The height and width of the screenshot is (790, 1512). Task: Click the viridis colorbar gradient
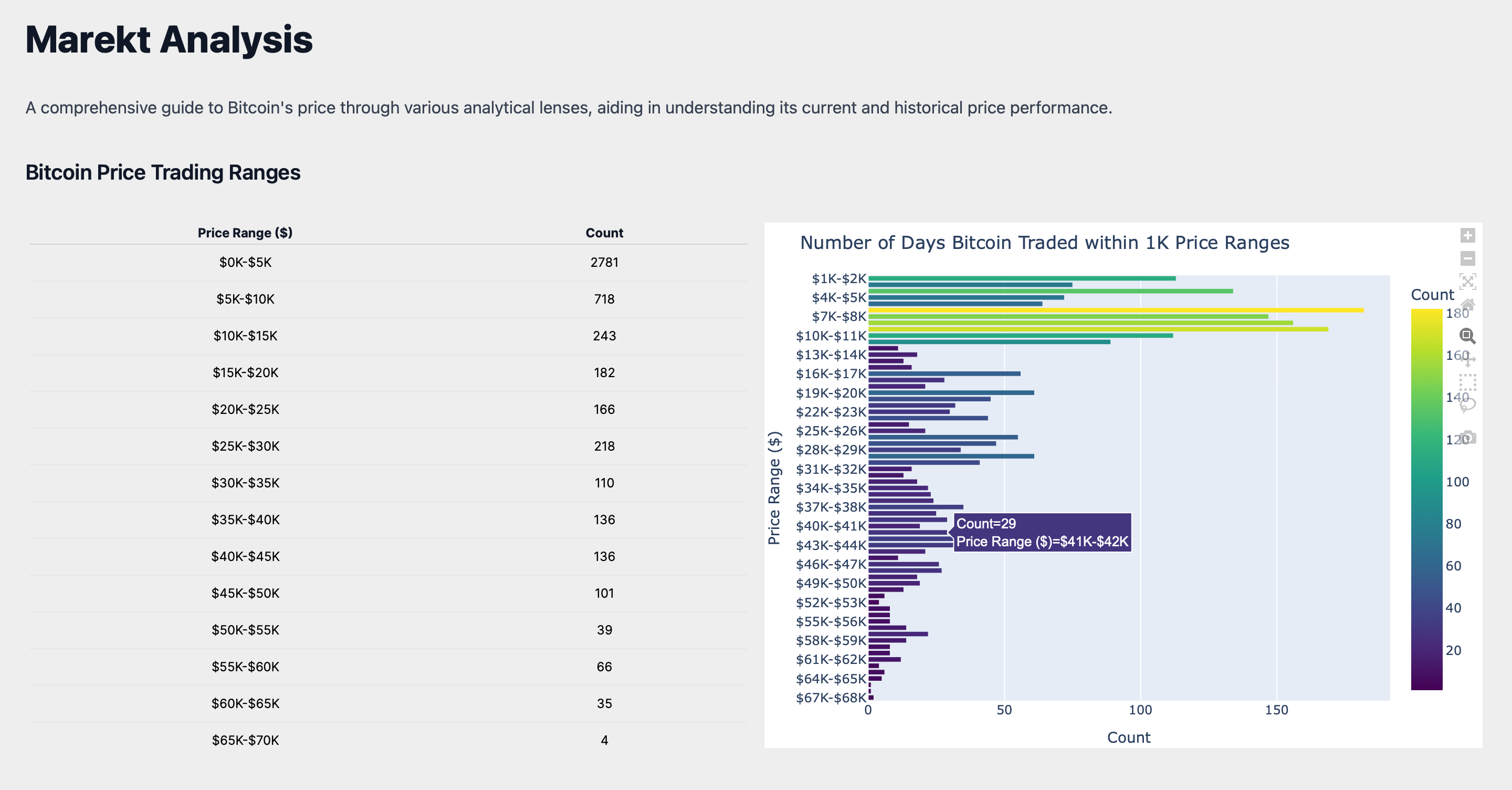click(1426, 499)
